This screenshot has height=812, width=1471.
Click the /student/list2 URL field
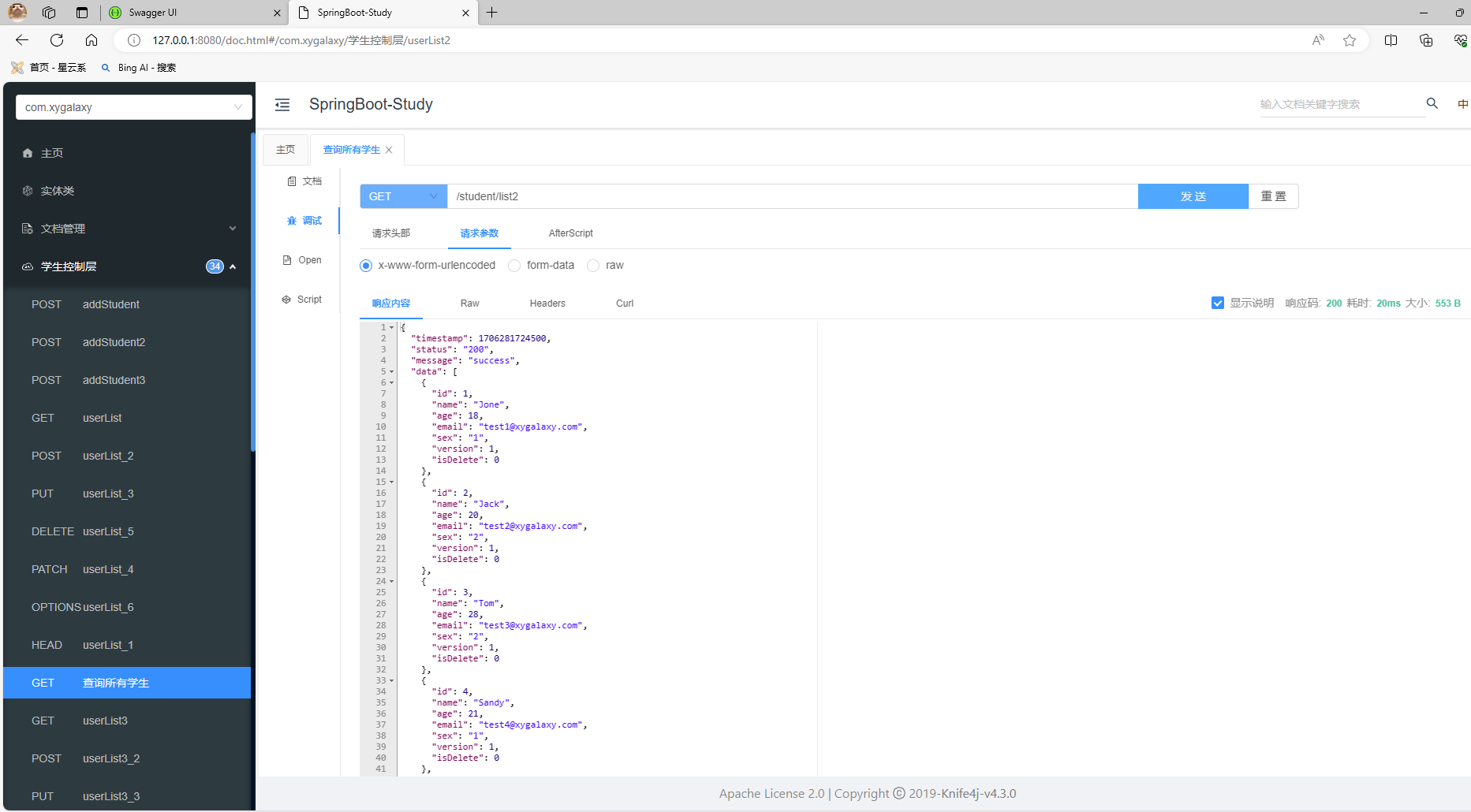click(793, 196)
